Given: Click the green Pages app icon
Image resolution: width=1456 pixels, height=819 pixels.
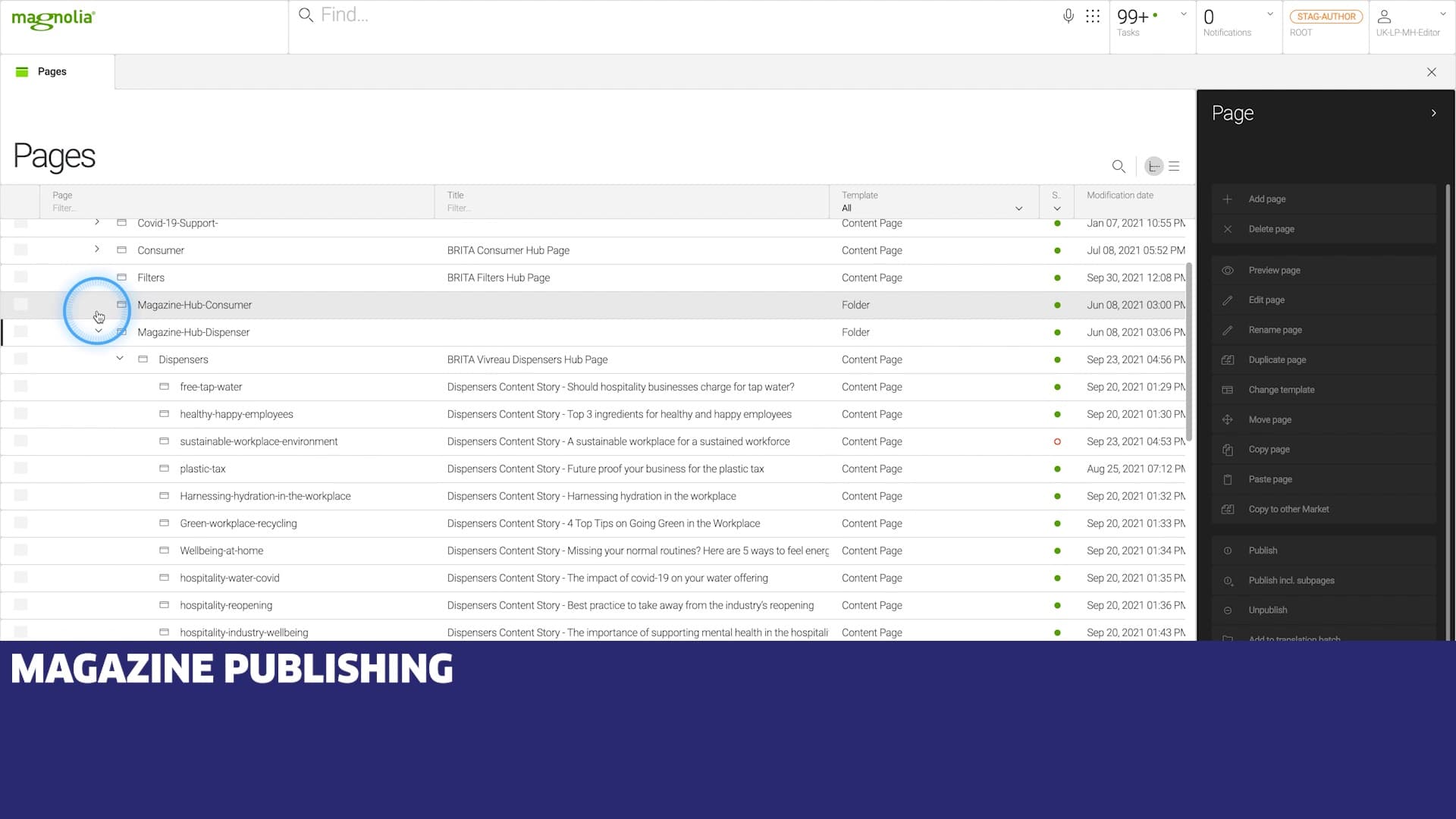Looking at the screenshot, I should pyautogui.click(x=22, y=72).
